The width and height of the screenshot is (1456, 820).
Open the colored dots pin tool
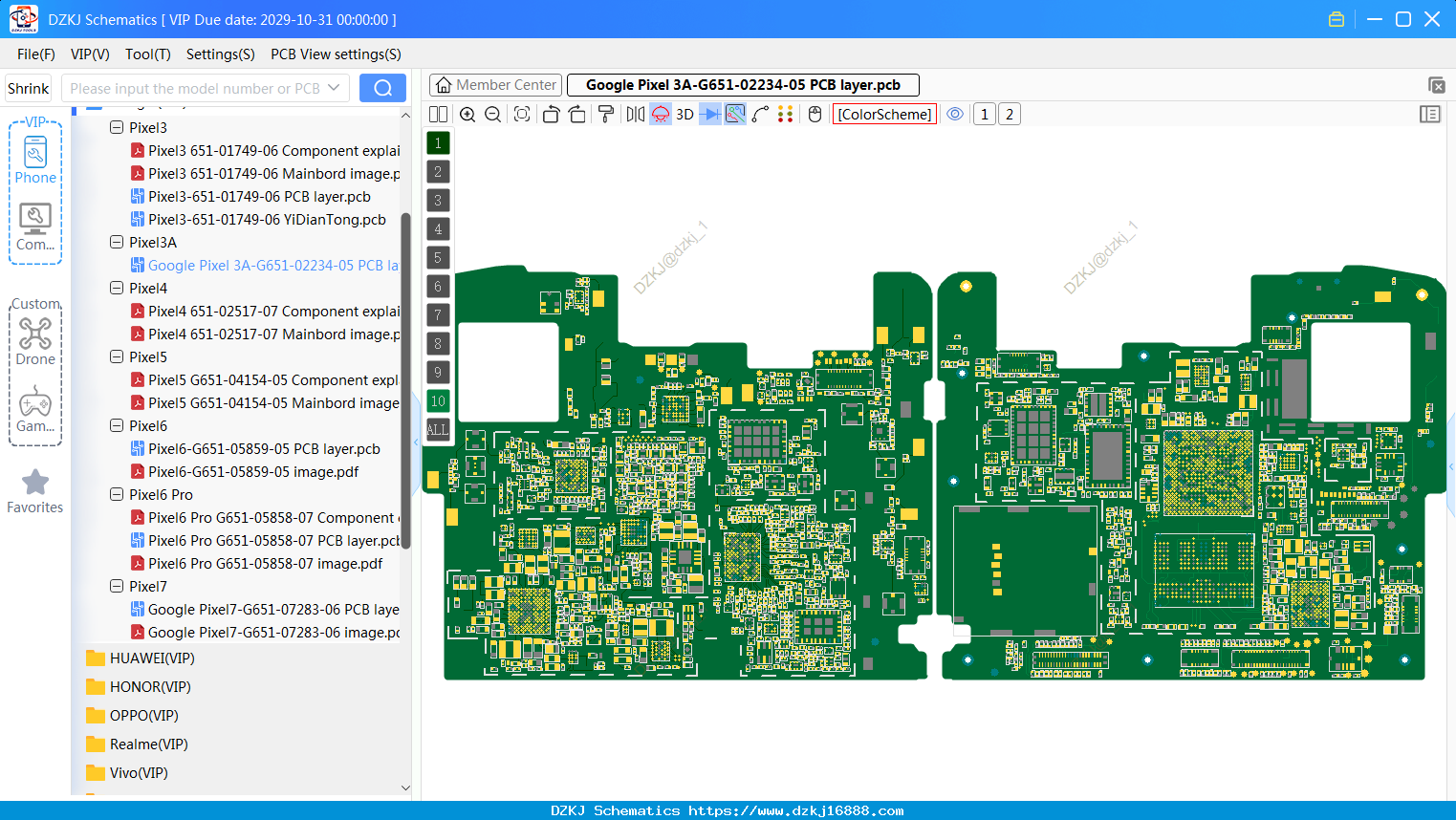point(786,114)
